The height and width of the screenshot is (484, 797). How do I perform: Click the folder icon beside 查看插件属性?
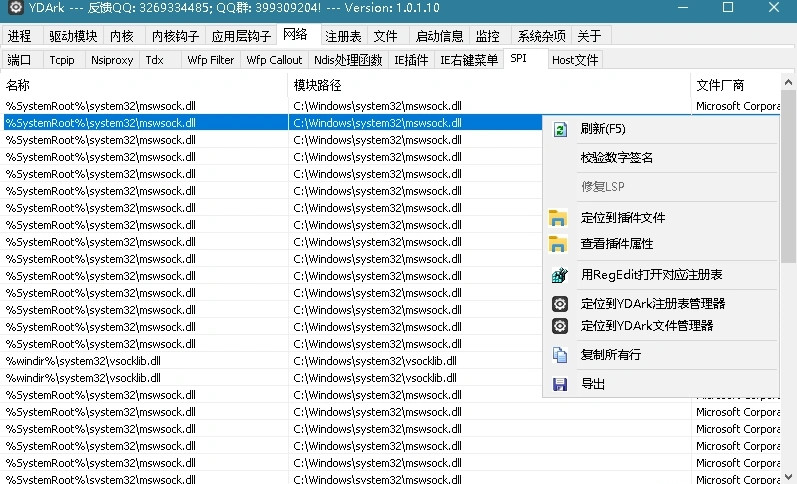pos(558,244)
